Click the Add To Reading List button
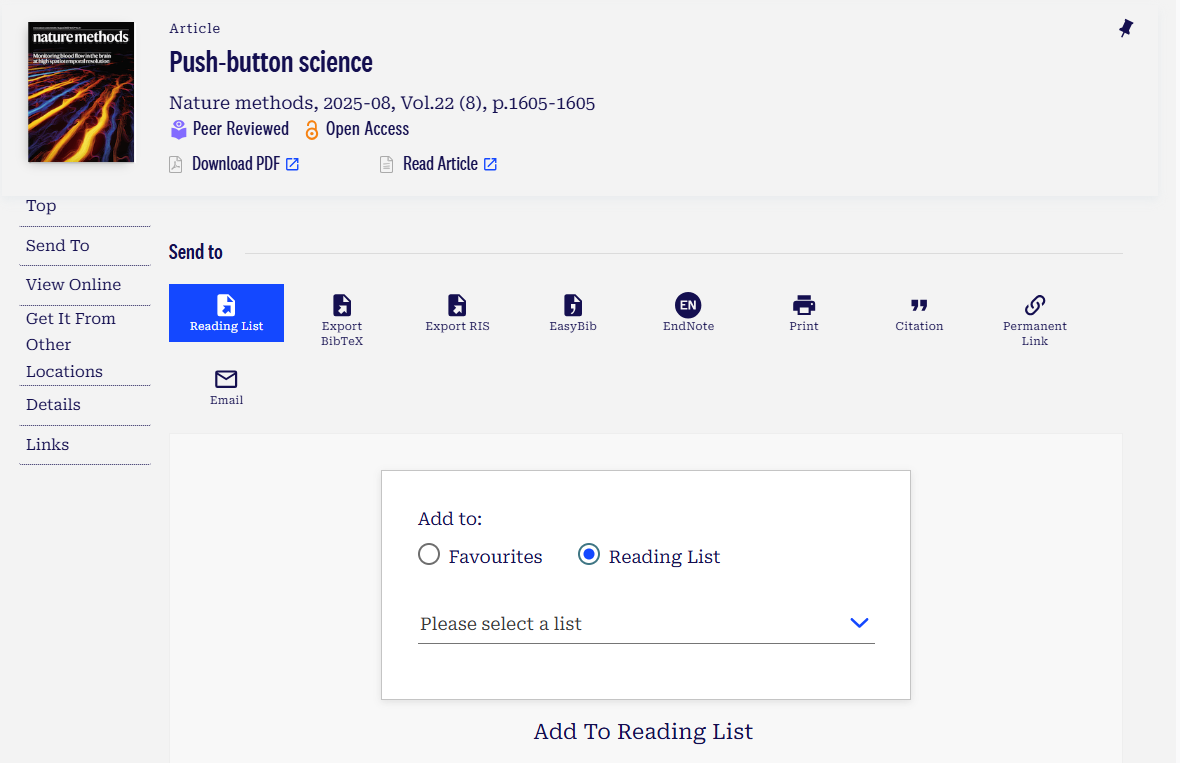The width and height of the screenshot is (1180, 763). tap(643, 731)
